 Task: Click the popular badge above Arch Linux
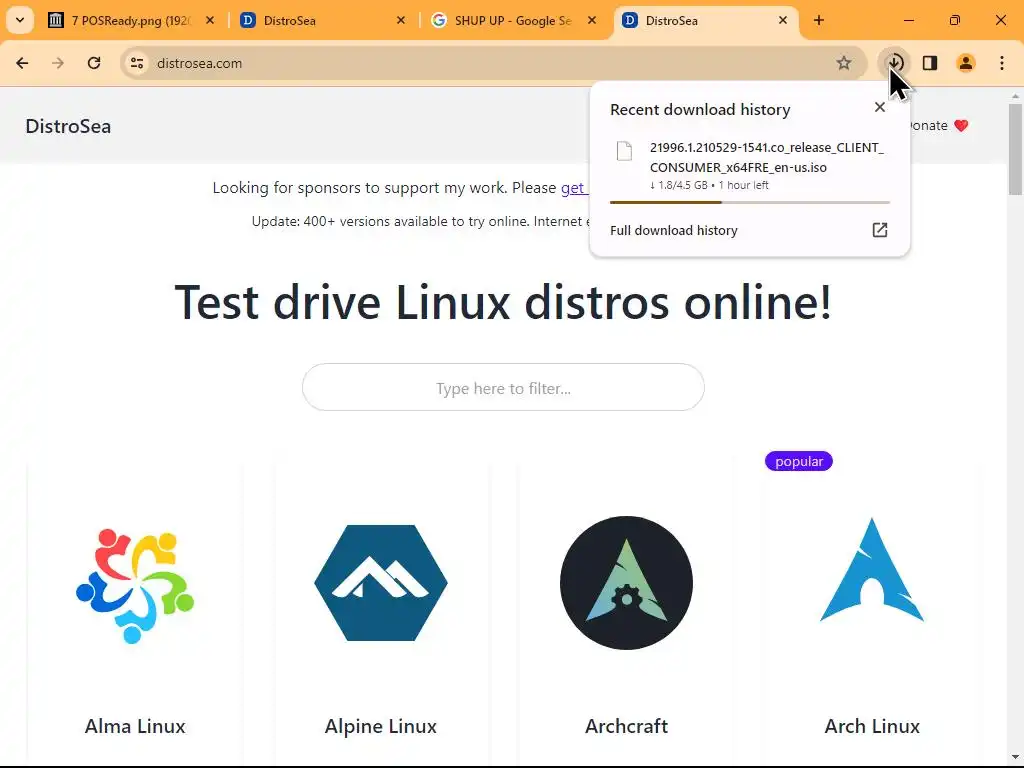799,461
